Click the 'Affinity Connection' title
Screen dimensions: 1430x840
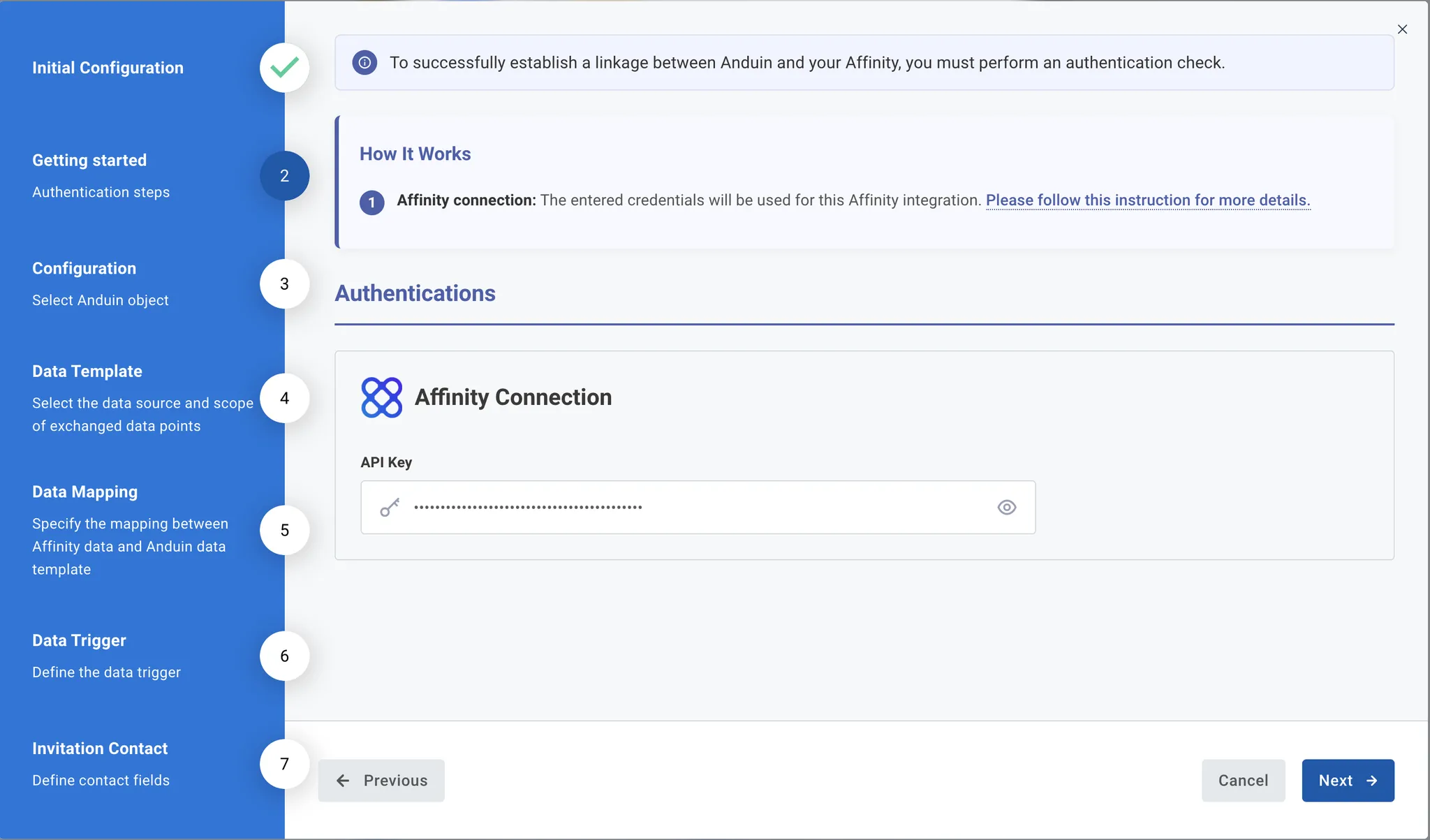click(513, 397)
